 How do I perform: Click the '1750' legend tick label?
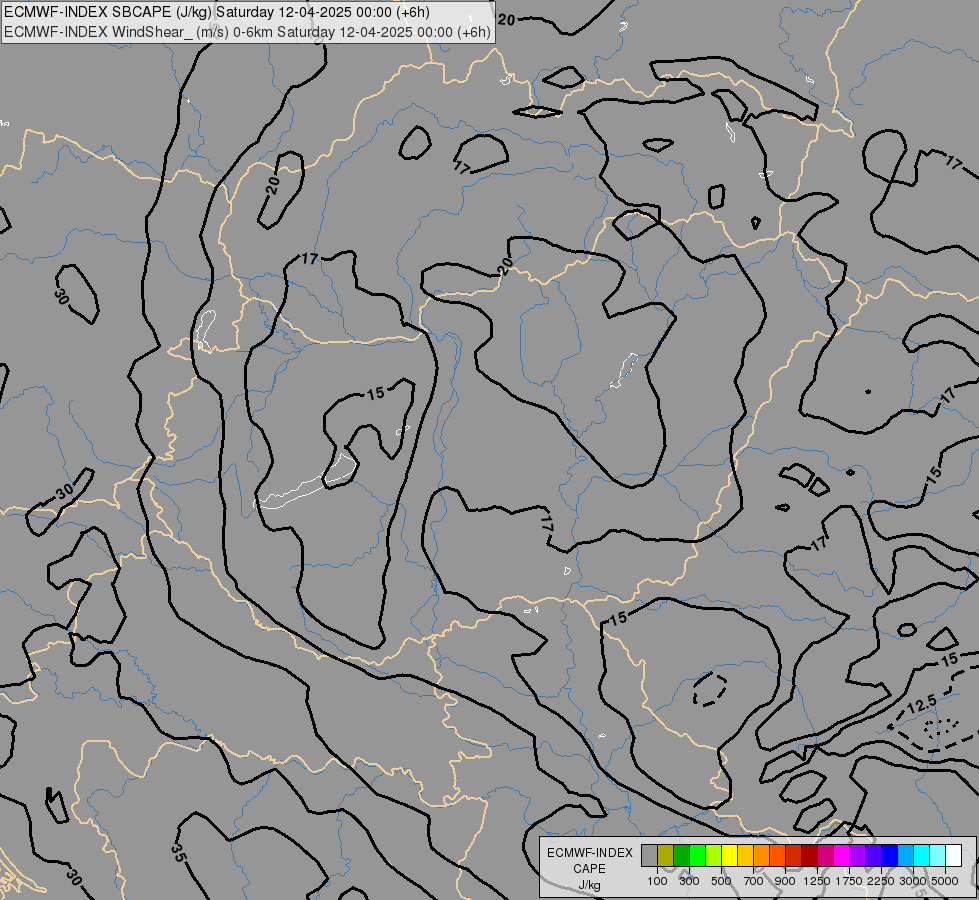849,881
